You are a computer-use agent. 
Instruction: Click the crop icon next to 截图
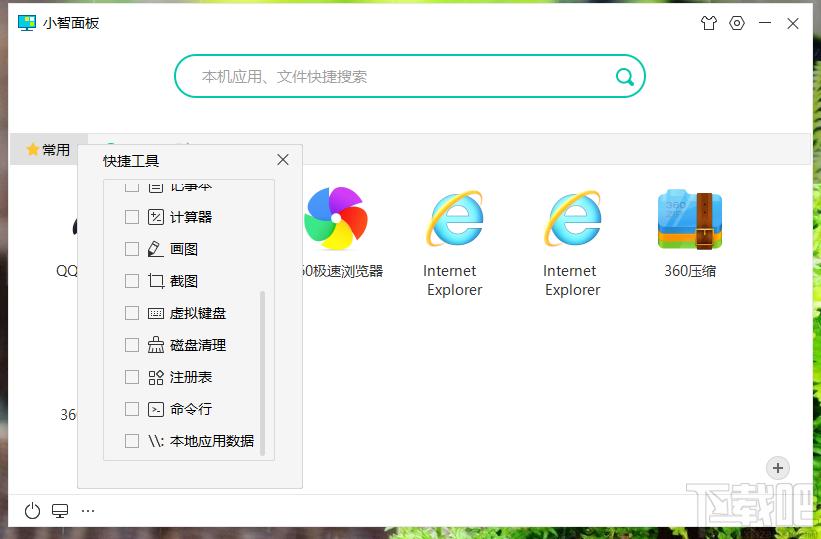click(156, 281)
